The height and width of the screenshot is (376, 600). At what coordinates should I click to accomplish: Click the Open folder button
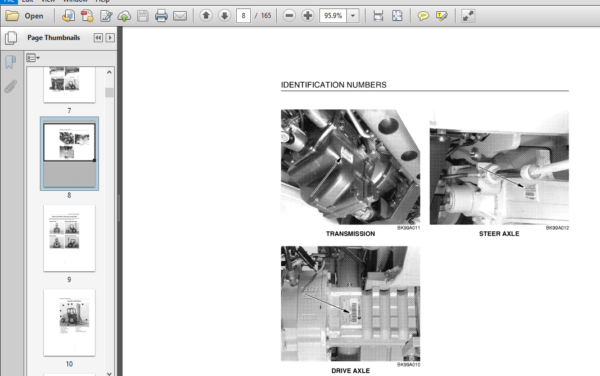click(x=24, y=16)
